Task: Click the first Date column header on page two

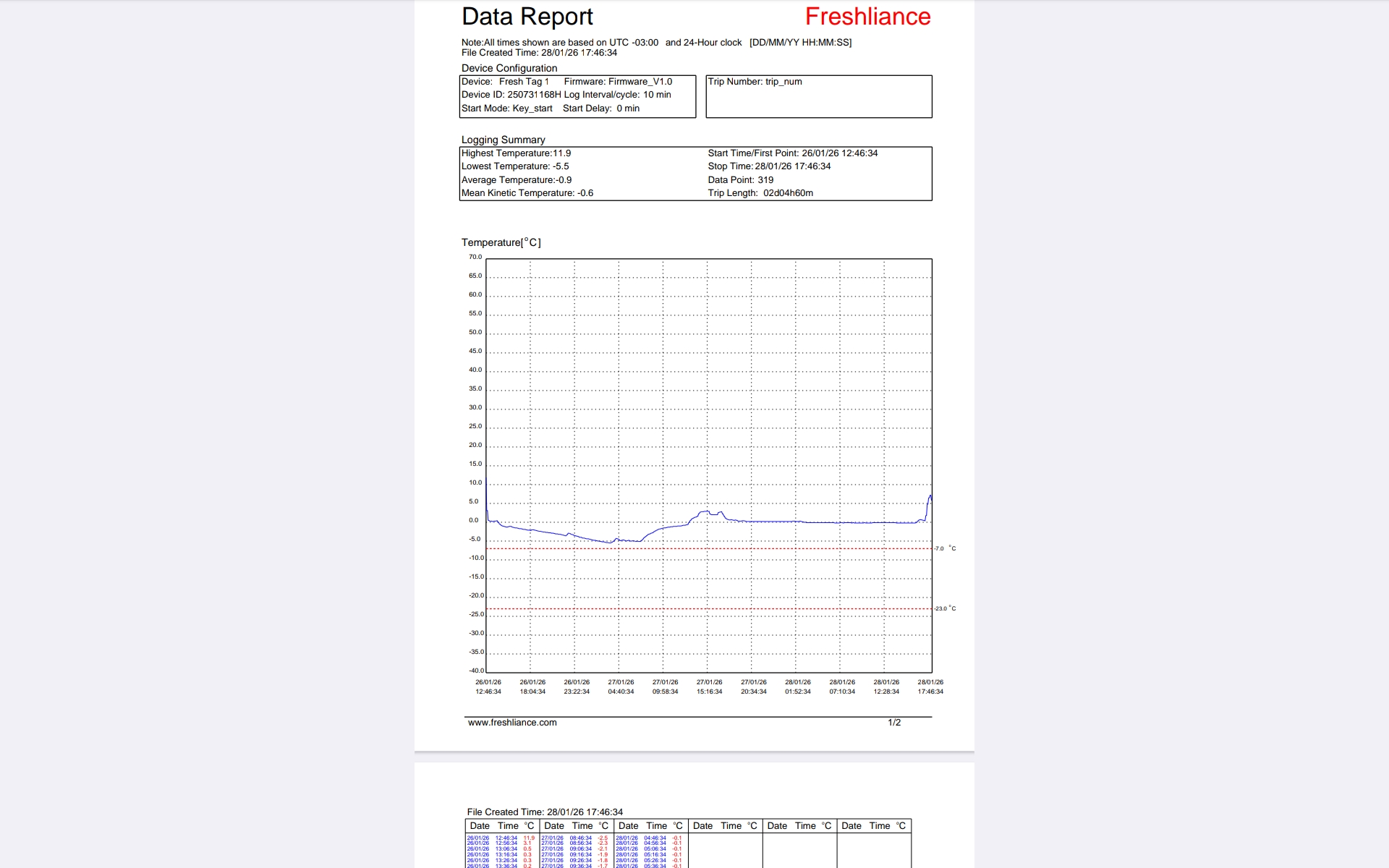Action: coord(480,826)
